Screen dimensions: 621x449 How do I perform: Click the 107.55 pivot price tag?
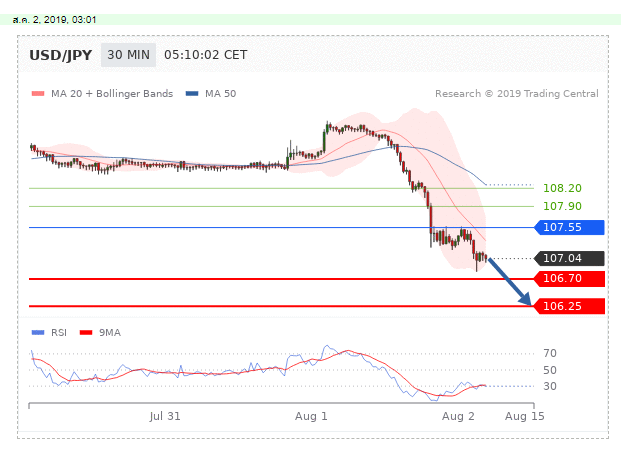pos(570,227)
